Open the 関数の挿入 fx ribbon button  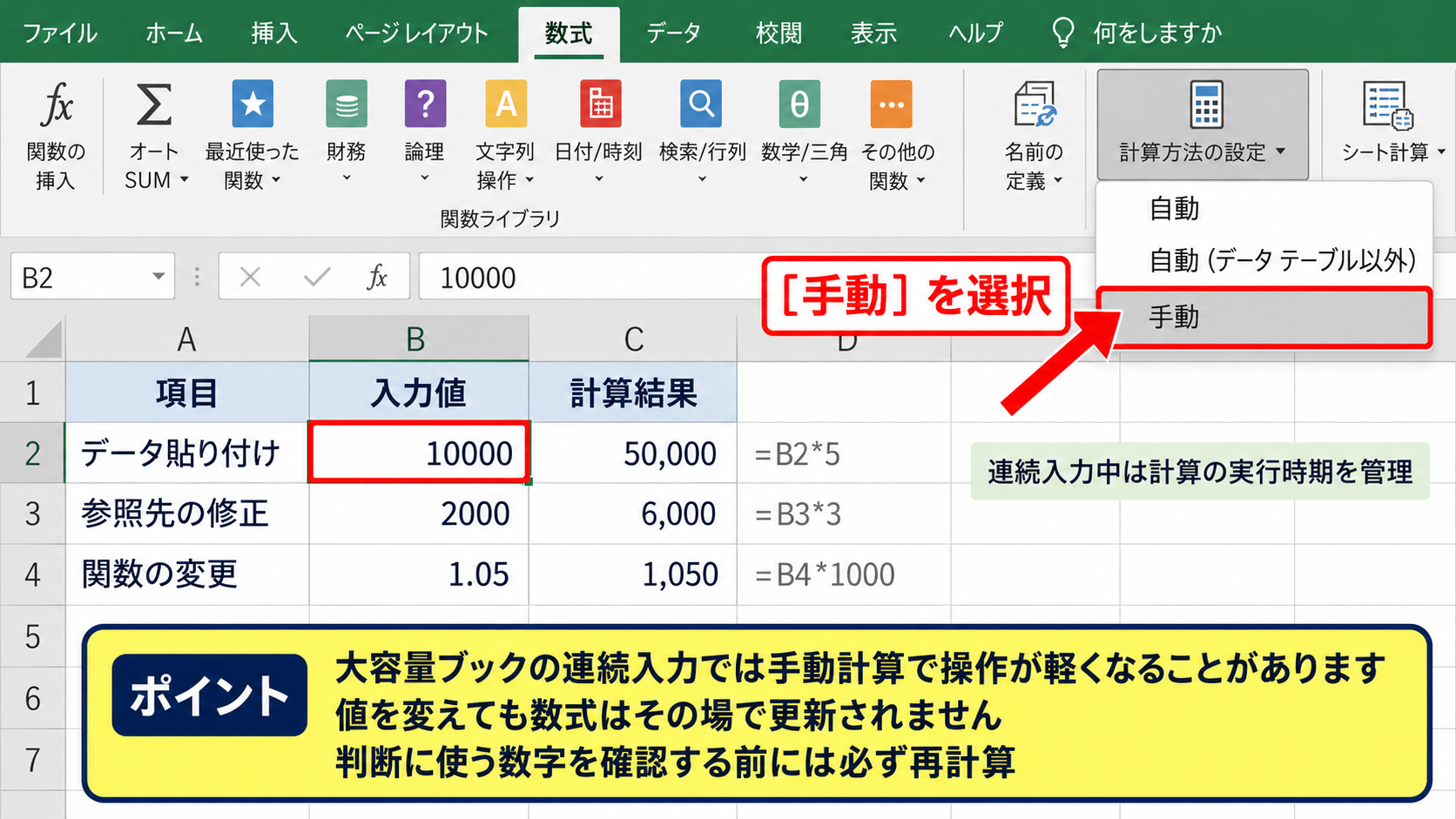56,135
